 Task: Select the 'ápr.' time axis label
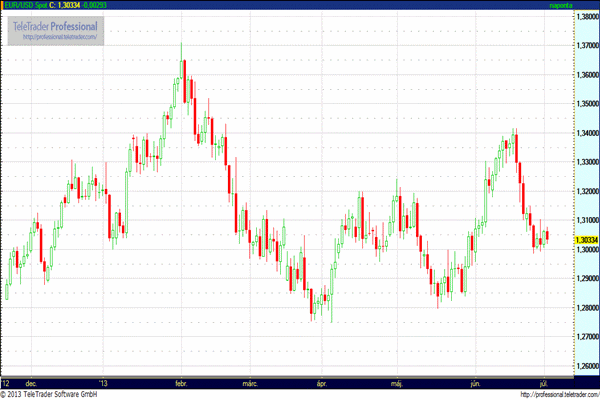pos(322,383)
